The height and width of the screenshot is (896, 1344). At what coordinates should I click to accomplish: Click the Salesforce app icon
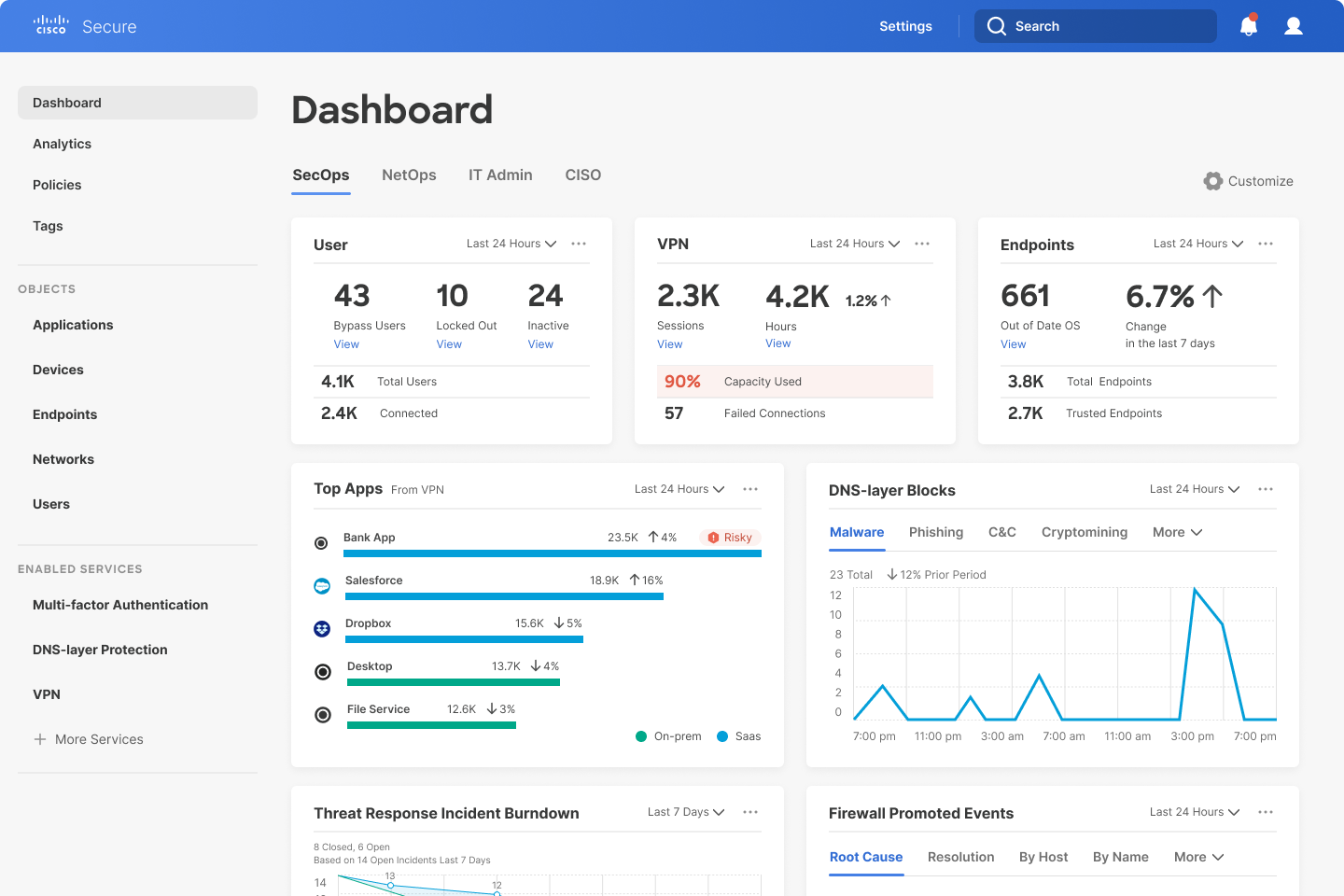(322, 586)
